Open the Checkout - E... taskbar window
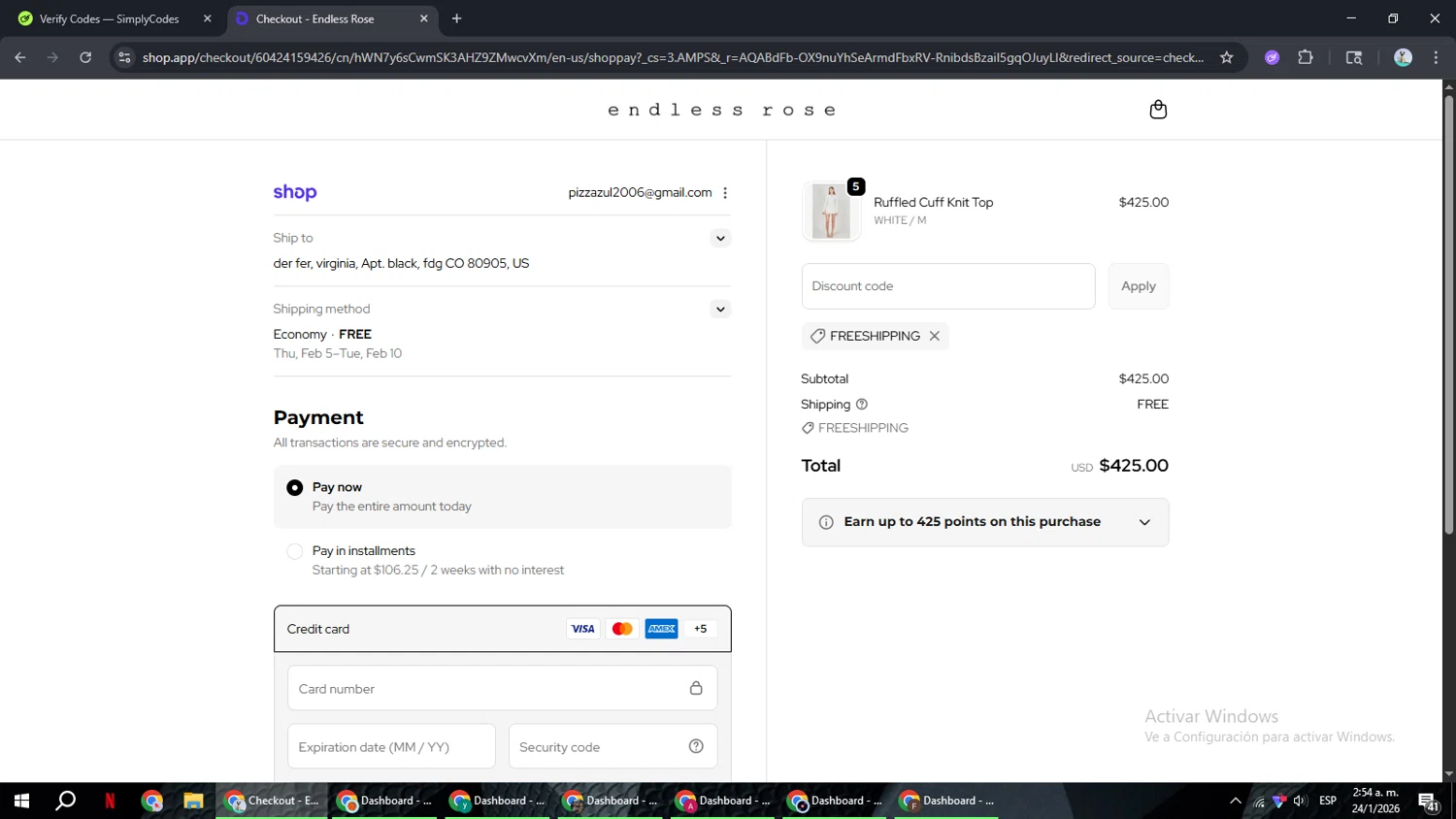This screenshot has height=819, width=1456. click(x=272, y=801)
